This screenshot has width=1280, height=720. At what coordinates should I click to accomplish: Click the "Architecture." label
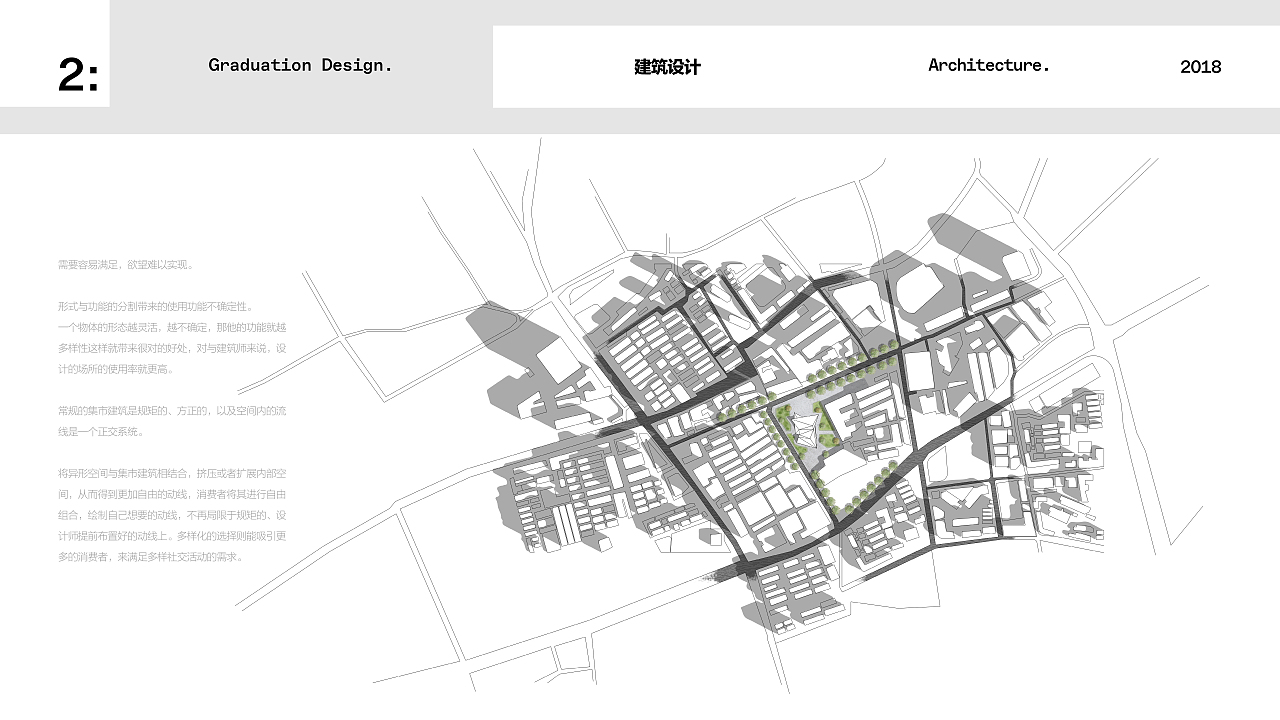(x=989, y=66)
